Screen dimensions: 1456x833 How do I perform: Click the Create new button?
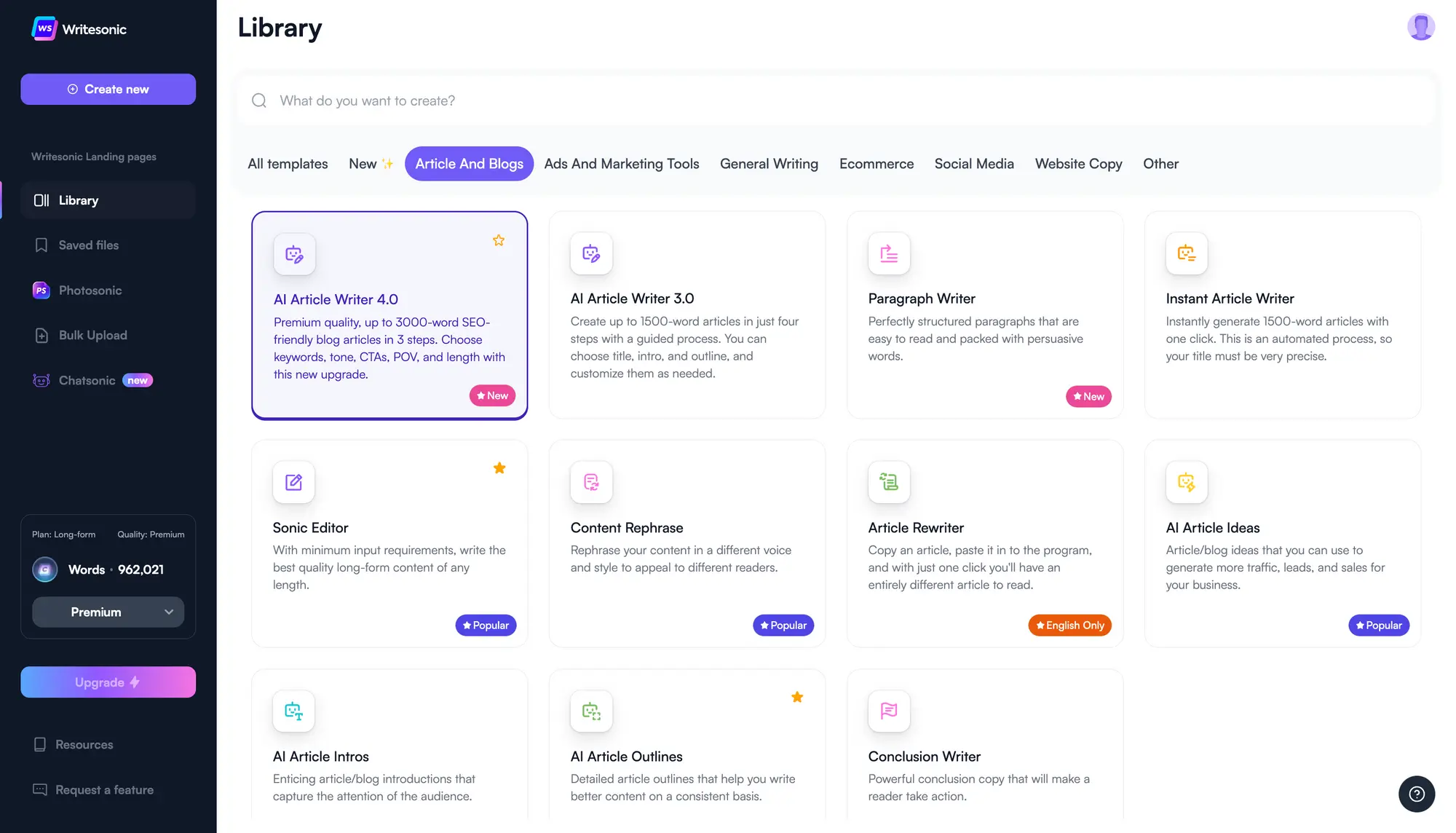[x=108, y=89]
